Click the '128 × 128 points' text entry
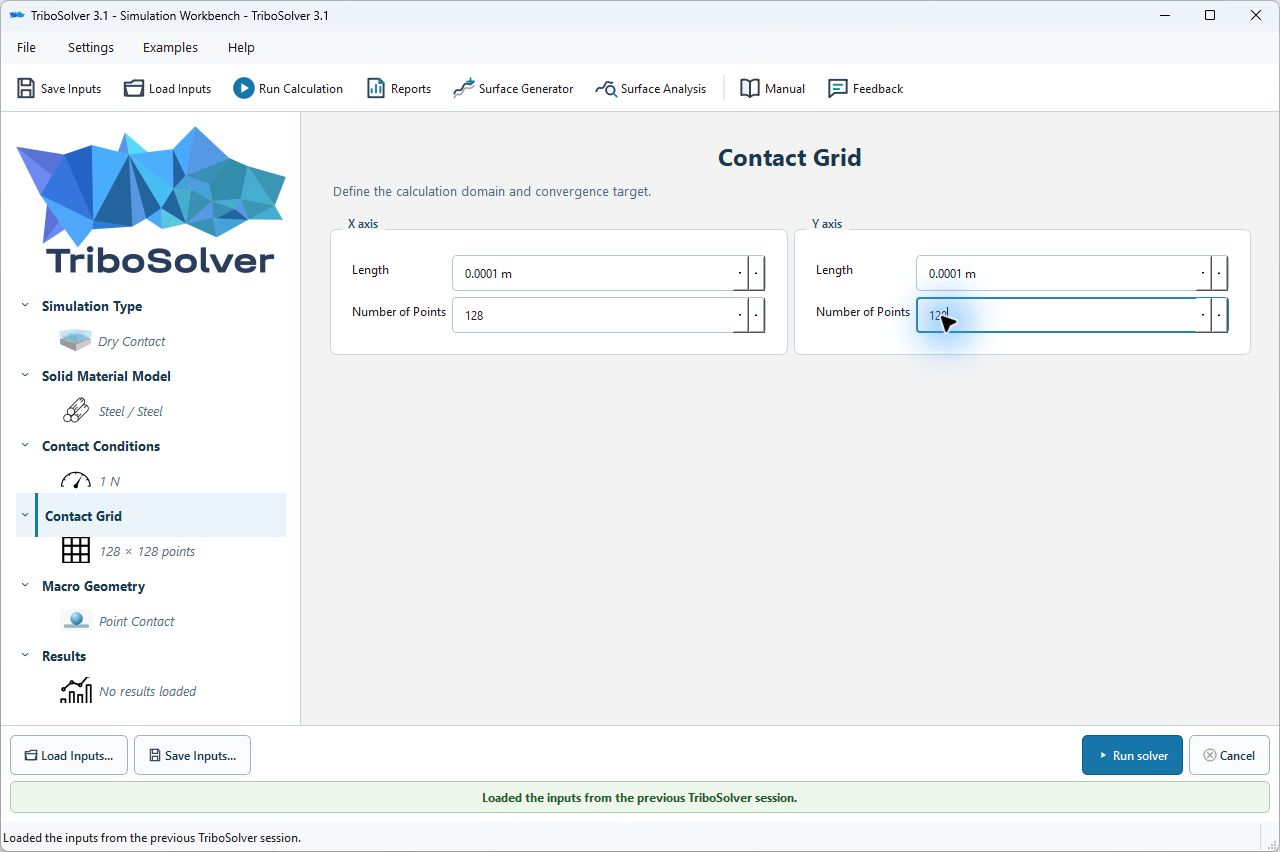This screenshot has height=852, width=1280. 147,551
